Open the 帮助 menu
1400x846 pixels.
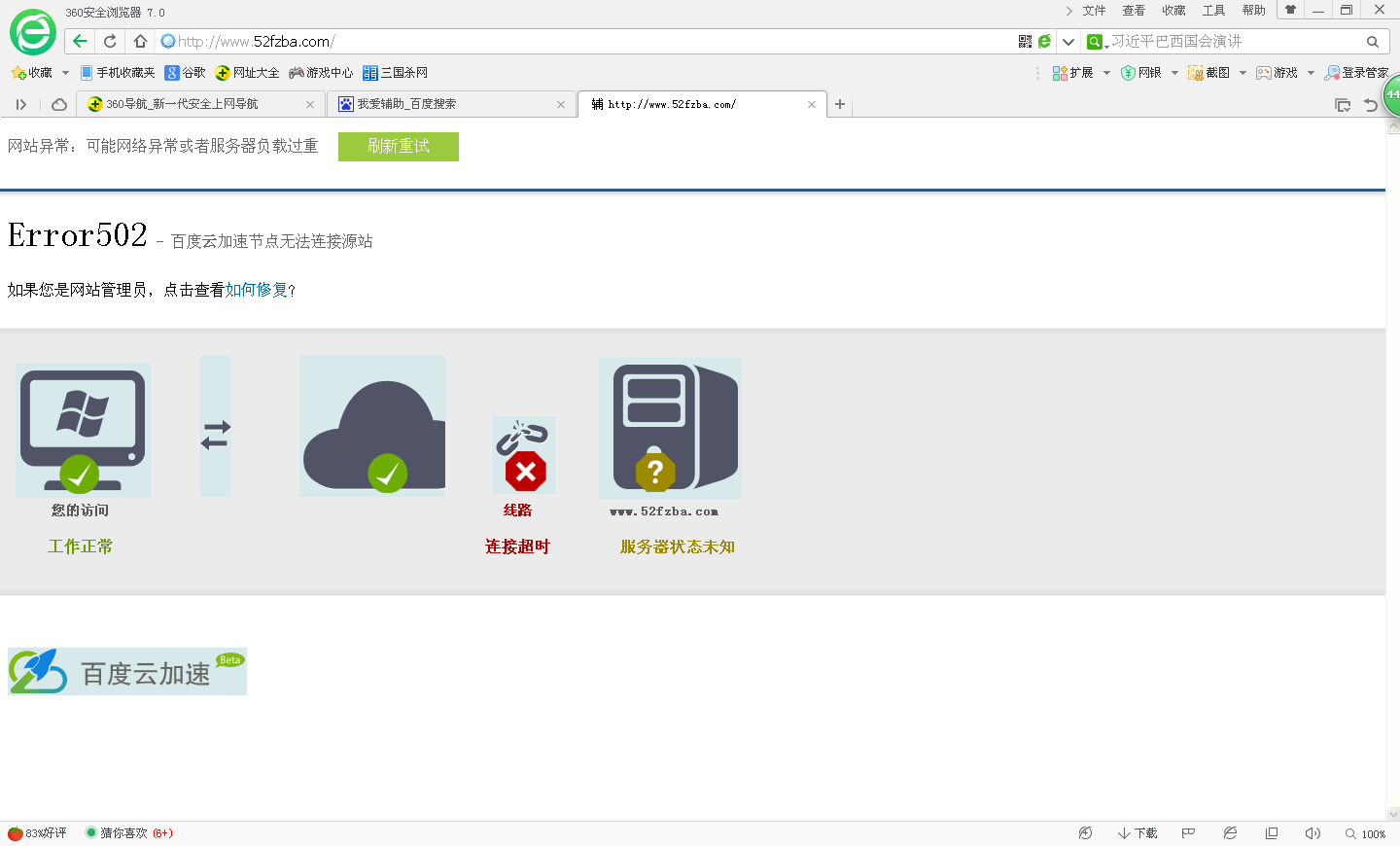click(1253, 11)
